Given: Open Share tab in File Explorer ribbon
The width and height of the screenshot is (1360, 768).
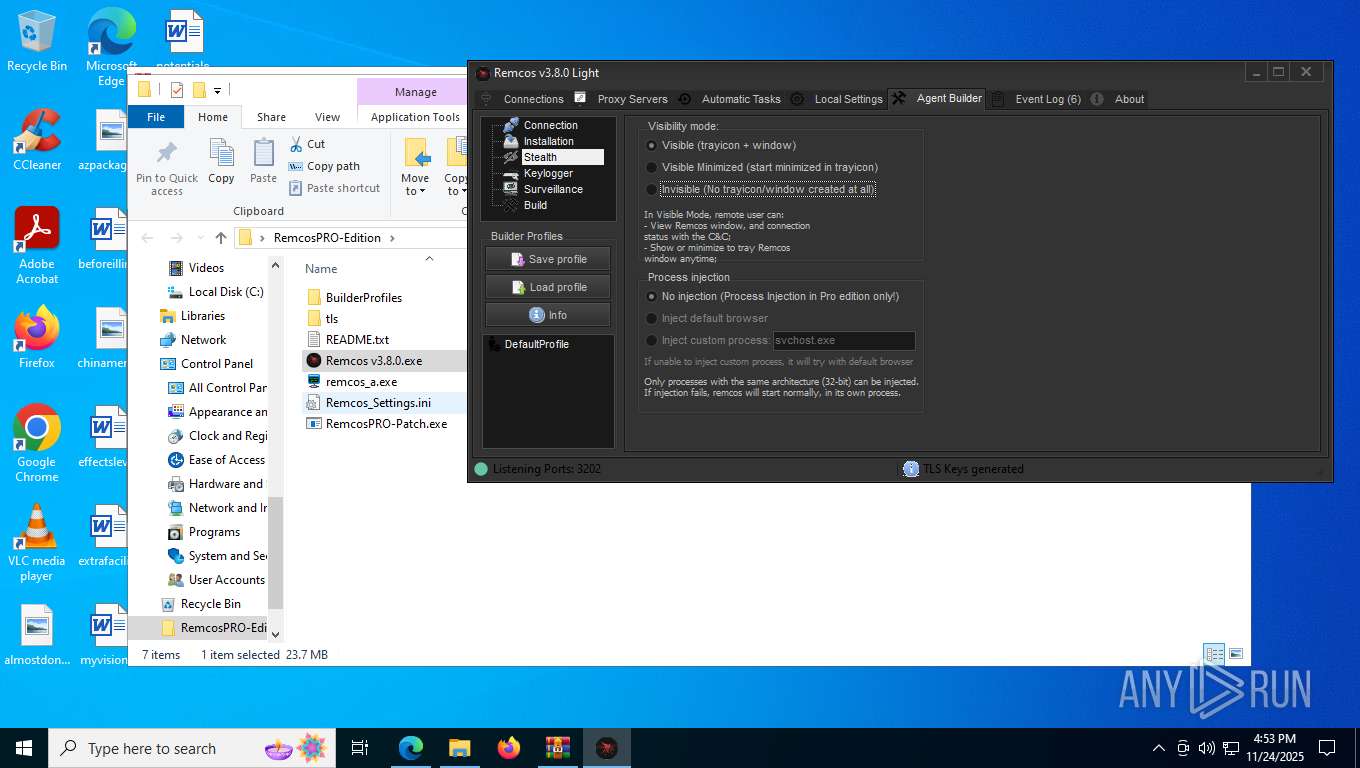Looking at the screenshot, I should point(271,117).
